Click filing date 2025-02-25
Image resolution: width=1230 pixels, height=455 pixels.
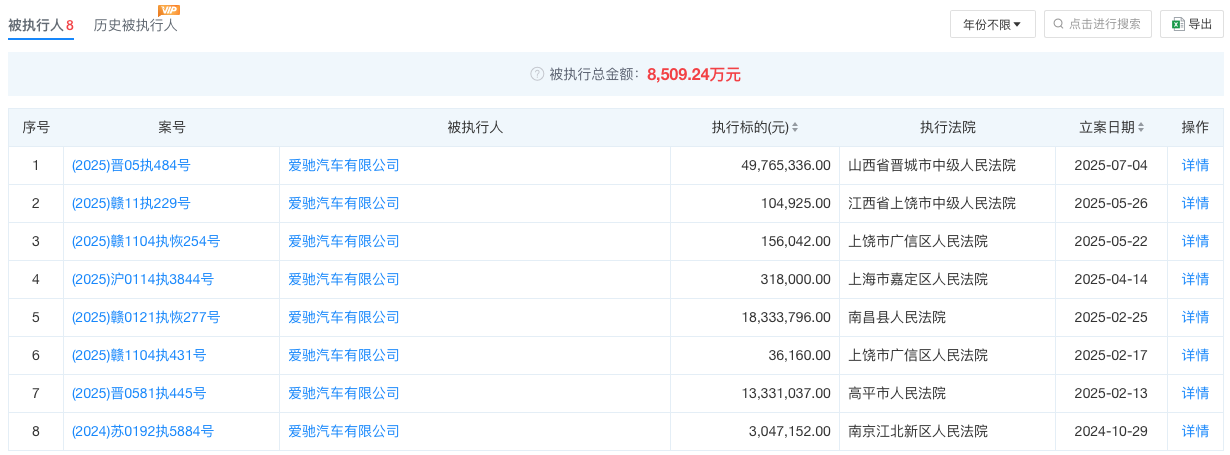pos(1111,317)
